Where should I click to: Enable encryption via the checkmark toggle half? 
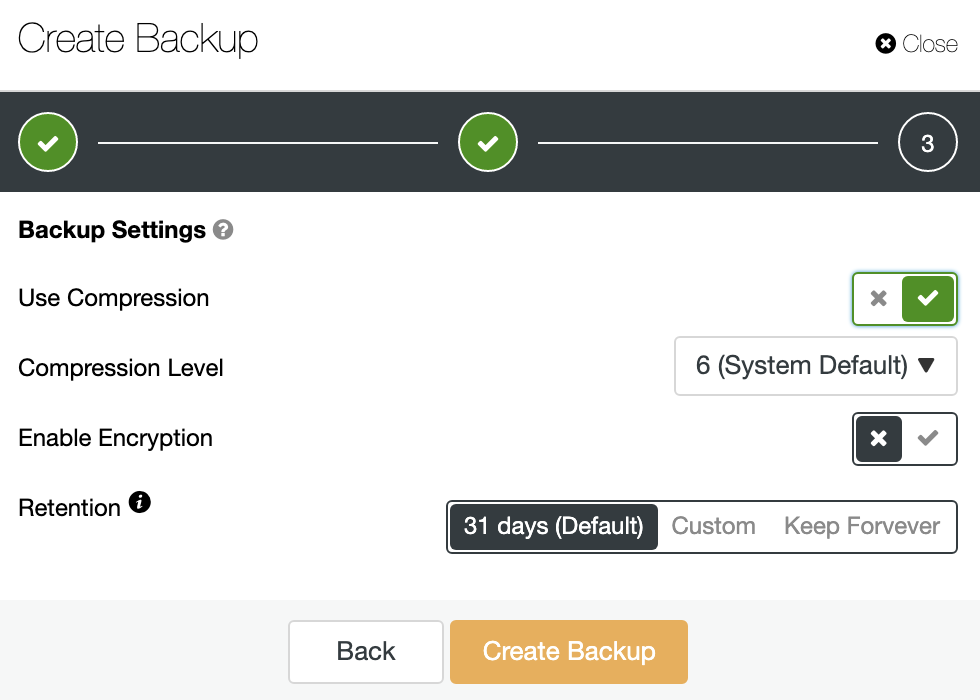(x=928, y=438)
